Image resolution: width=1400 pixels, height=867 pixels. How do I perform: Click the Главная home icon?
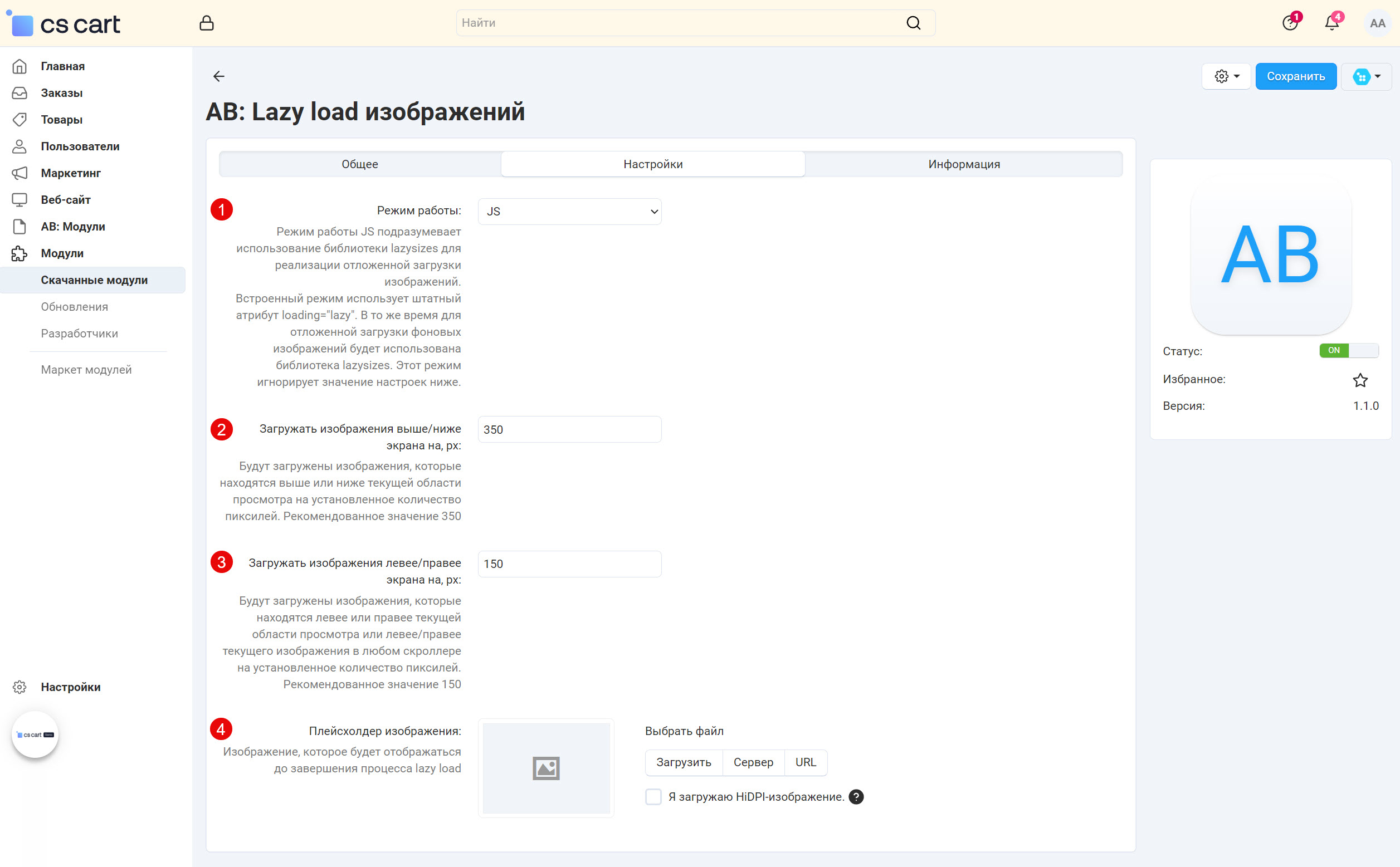click(x=19, y=66)
